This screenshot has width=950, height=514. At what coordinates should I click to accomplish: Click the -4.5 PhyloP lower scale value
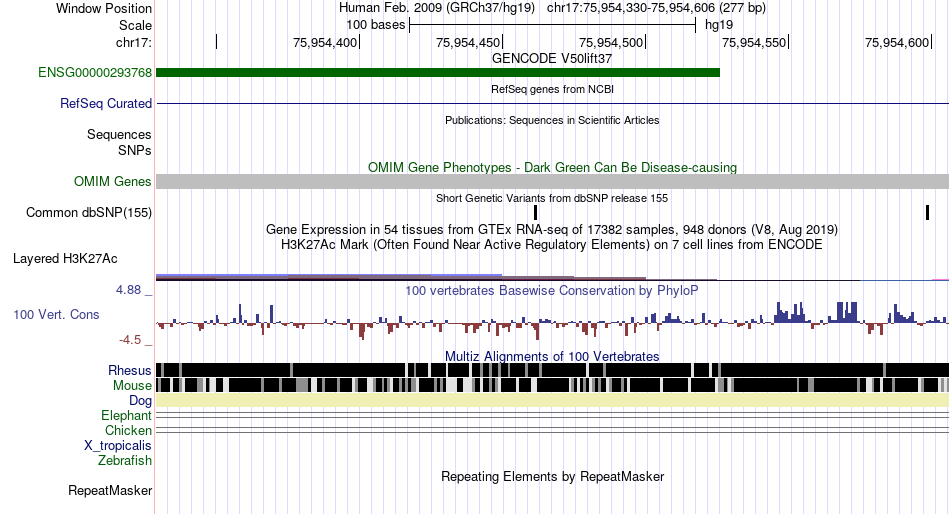tap(130, 340)
